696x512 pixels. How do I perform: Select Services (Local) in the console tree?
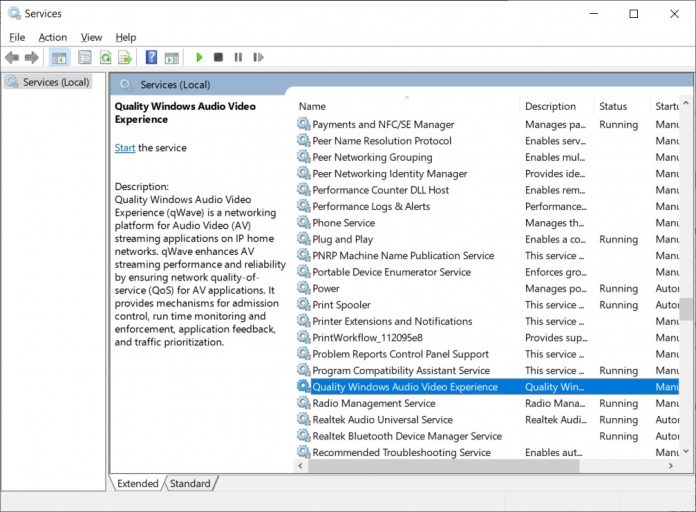pos(55,82)
